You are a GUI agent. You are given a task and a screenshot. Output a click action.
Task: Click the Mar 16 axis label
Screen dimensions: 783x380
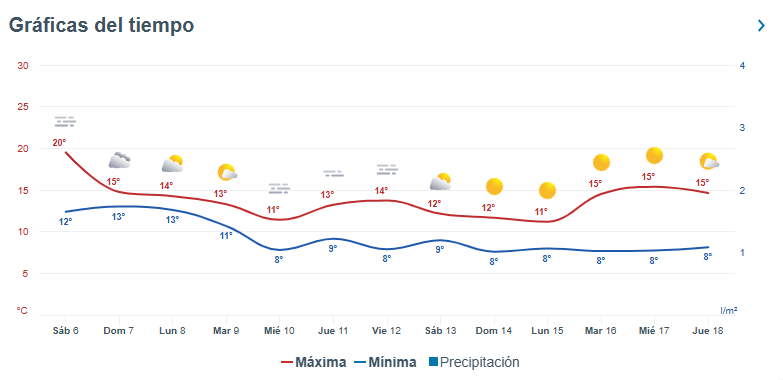coord(601,331)
